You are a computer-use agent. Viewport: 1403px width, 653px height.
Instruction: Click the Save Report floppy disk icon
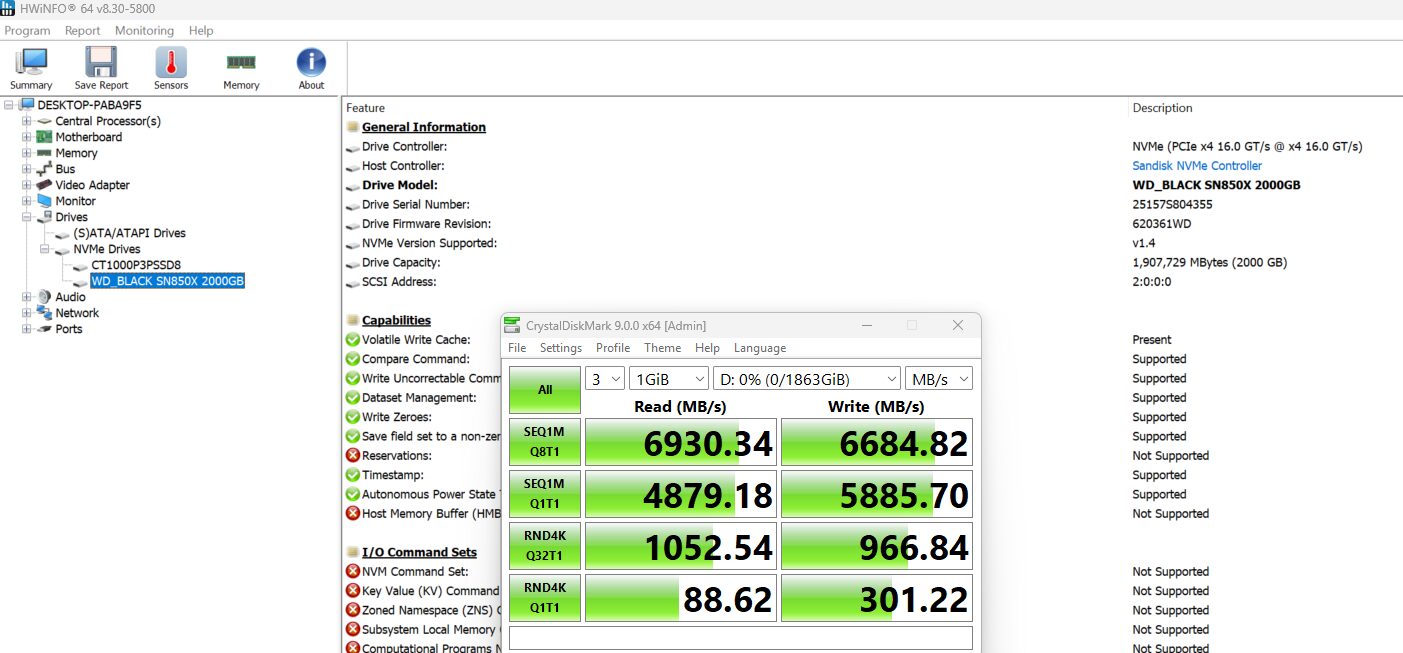click(101, 62)
